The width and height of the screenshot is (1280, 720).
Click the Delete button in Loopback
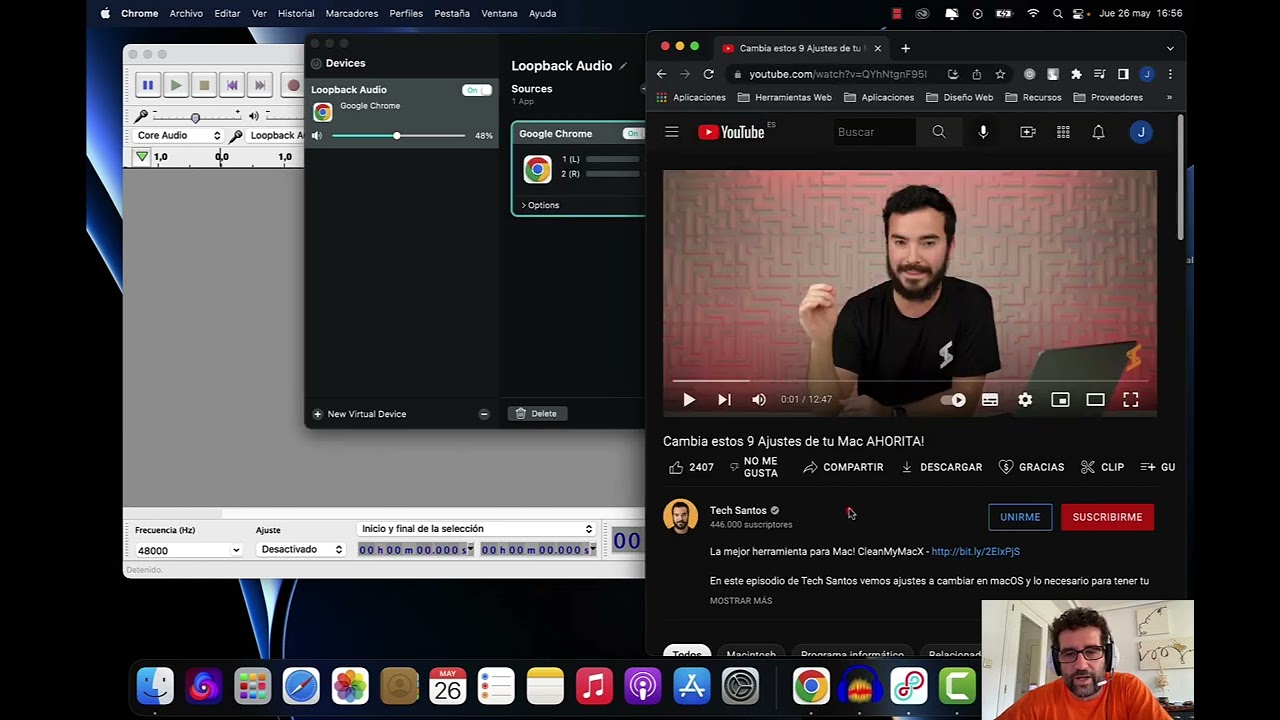click(x=538, y=413)
